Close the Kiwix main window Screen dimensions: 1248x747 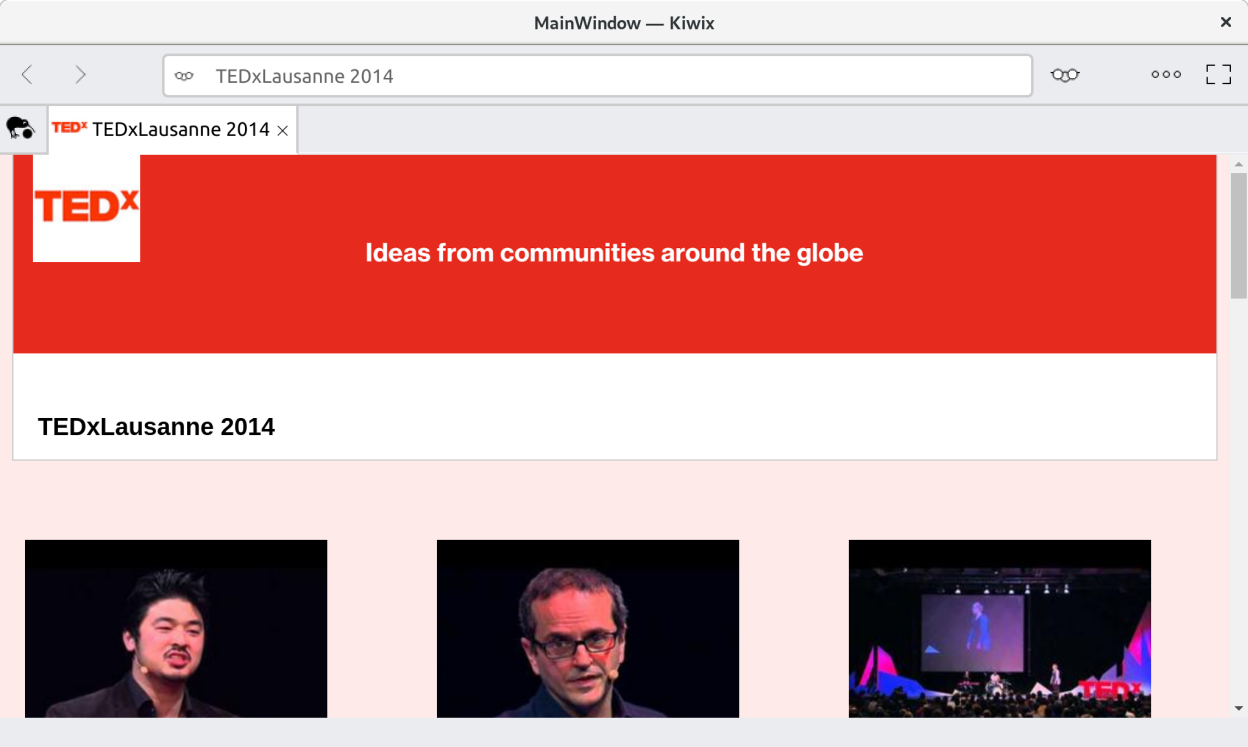(x=1225, y=22)
